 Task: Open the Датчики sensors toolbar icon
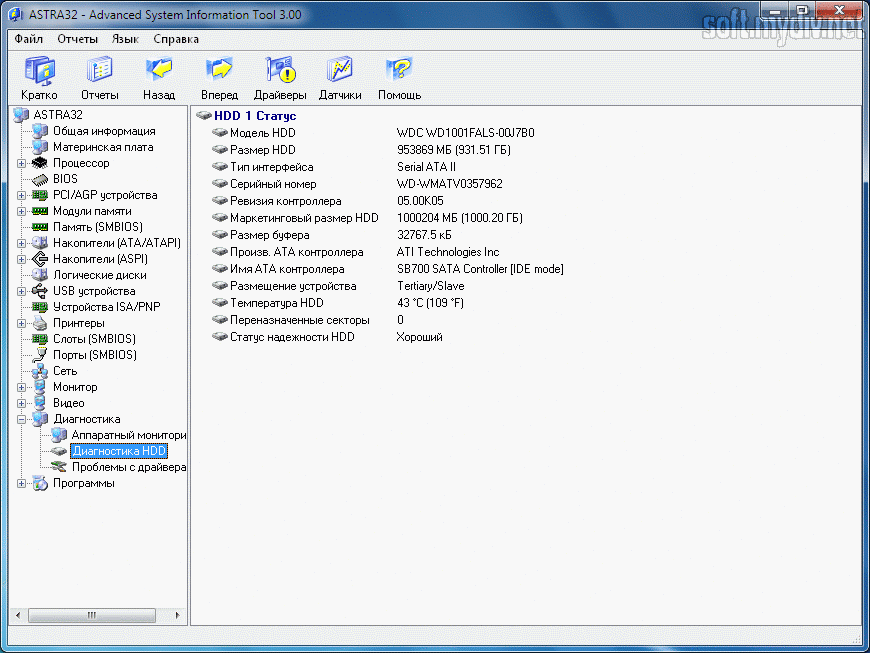click(x=340, y=70)
